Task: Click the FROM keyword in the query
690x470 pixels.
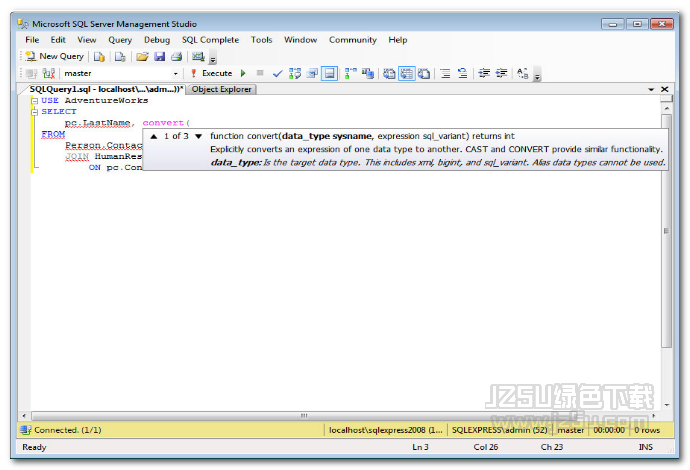Action: tap(53, 134)
